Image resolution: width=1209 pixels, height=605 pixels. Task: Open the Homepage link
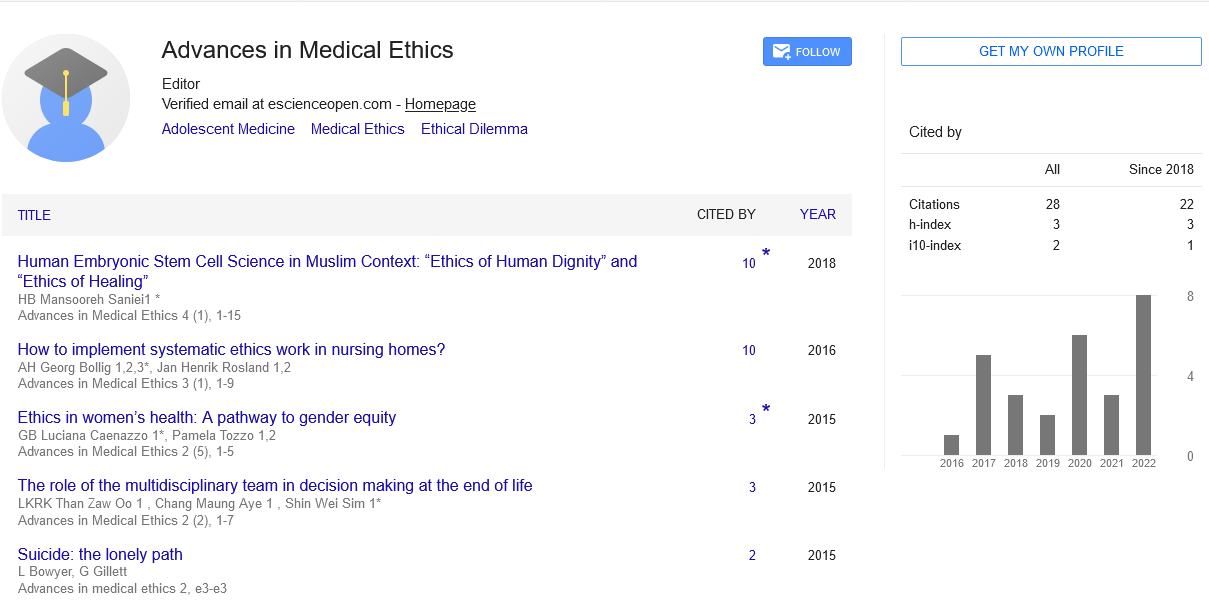[x=440, y=104]
